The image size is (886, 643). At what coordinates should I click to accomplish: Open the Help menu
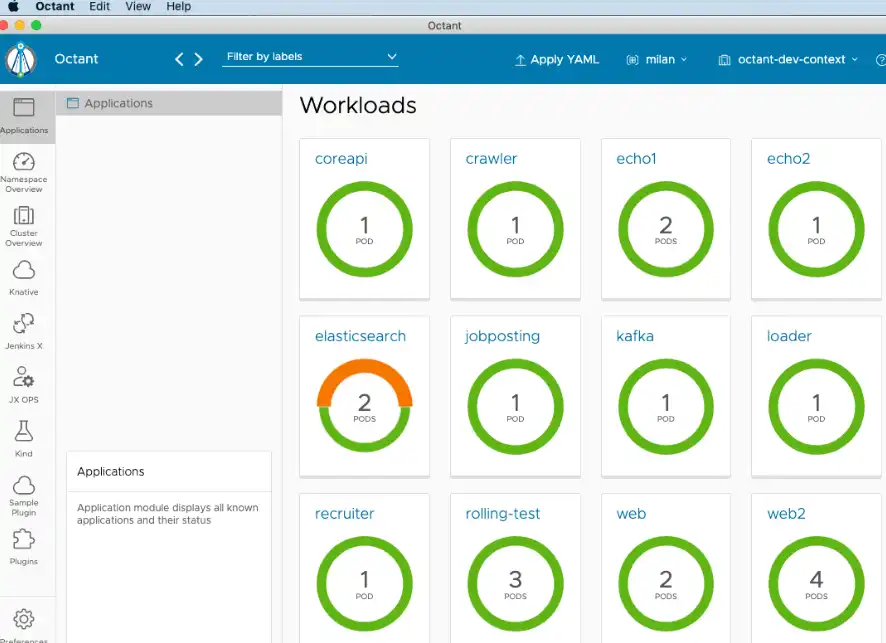(x=179, y=7)
